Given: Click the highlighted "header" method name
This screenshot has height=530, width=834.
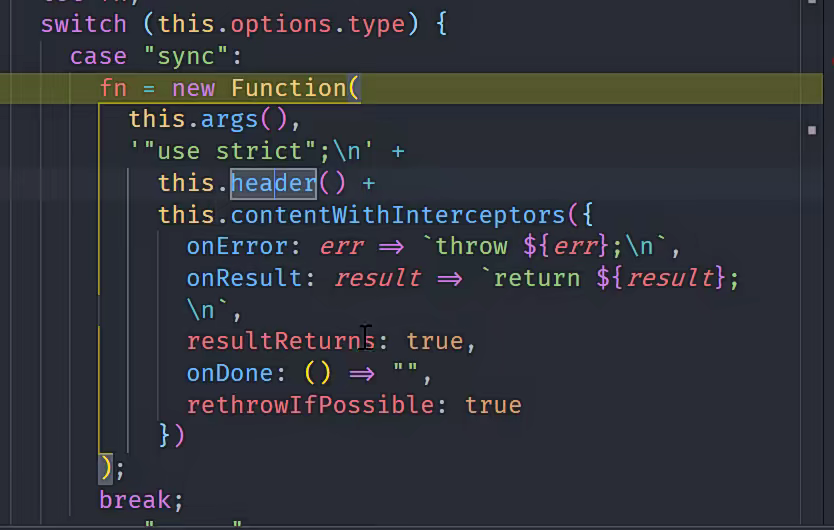Looking at the screenshot, I should (x=273, y=183).
